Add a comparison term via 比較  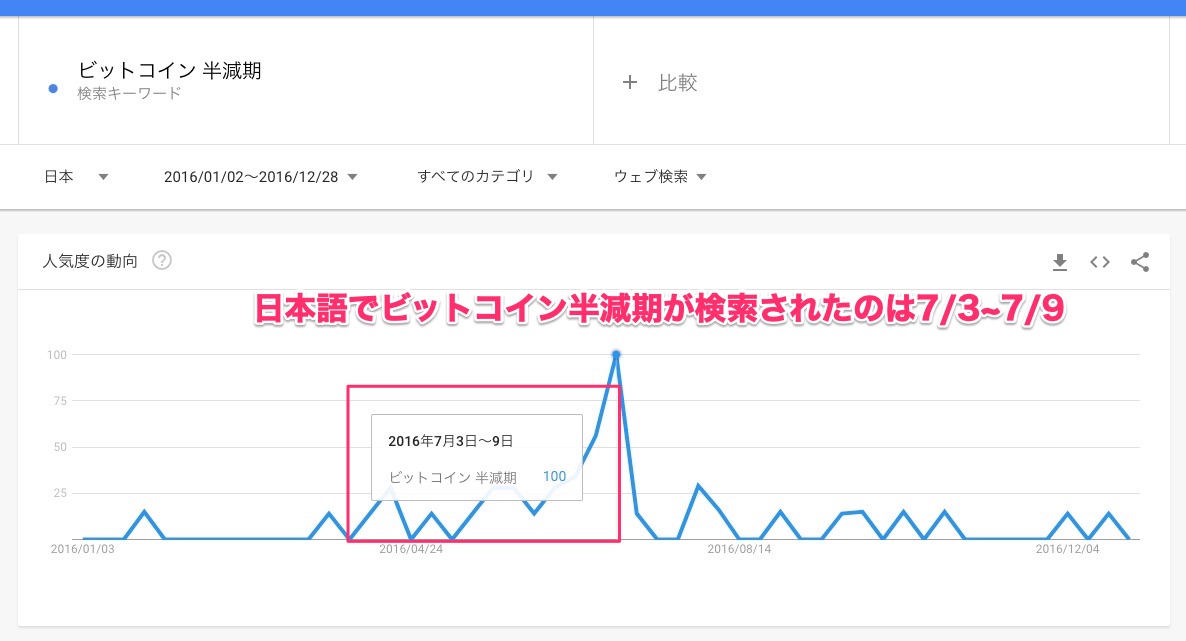(660, 83)
